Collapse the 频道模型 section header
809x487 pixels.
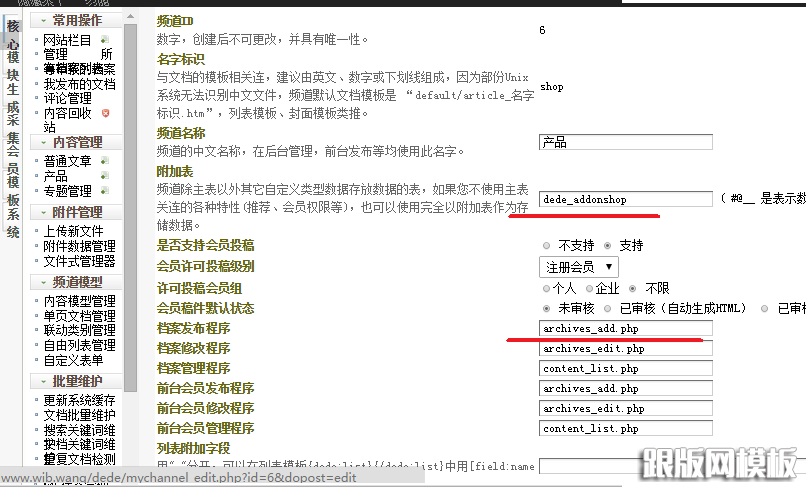pyautogui.click(x=77, y=282)
